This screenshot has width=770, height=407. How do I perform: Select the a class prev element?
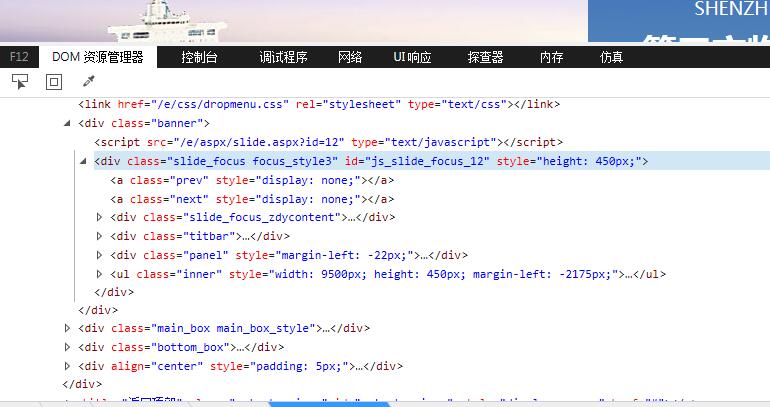pos(250,180)
